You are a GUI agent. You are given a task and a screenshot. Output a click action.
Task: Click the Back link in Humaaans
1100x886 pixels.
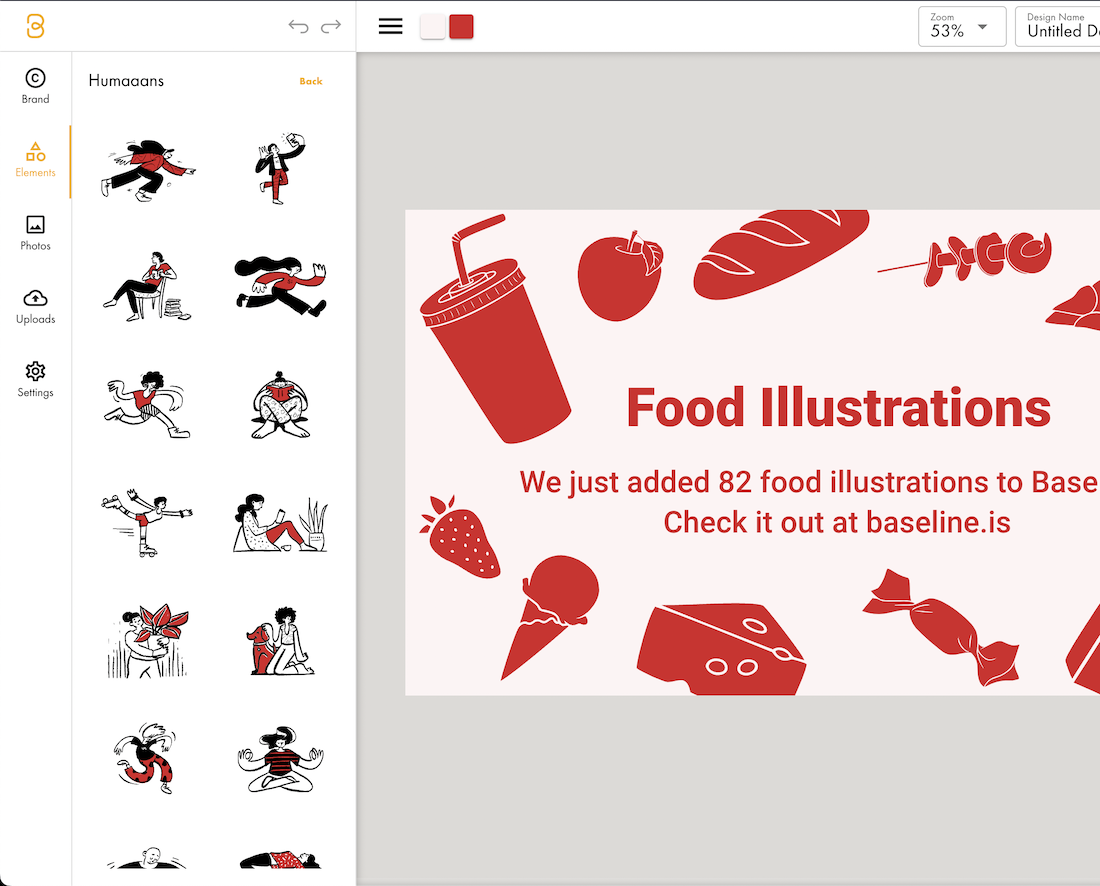coord(311,81)
